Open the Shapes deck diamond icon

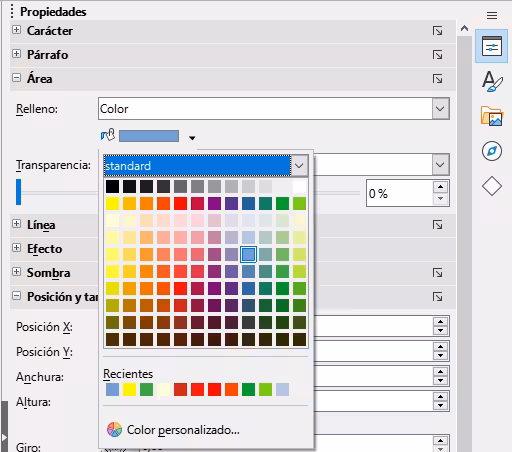[x=492, y=186]
